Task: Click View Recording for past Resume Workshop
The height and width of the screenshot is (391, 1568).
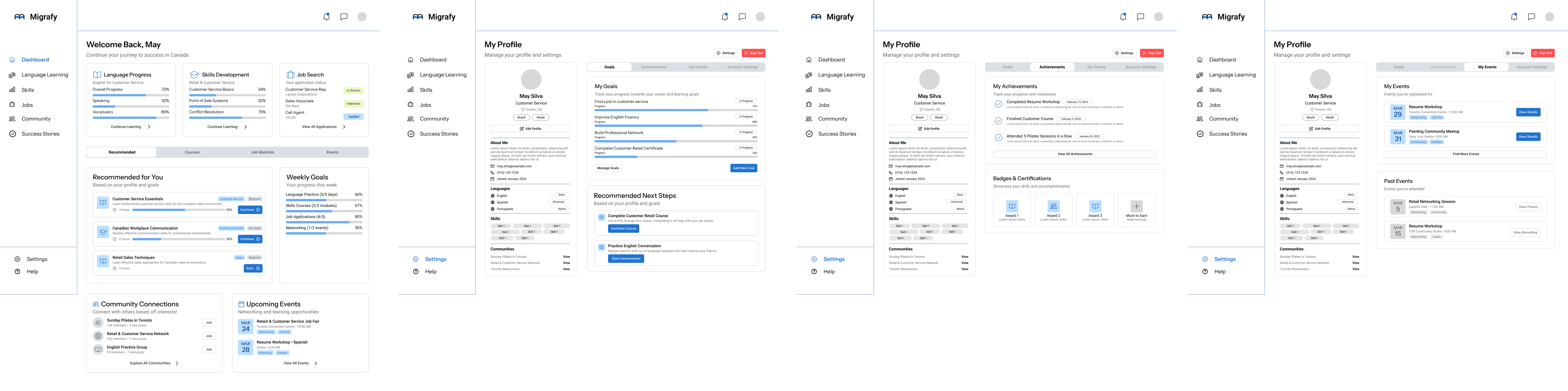Action: 1525,232
